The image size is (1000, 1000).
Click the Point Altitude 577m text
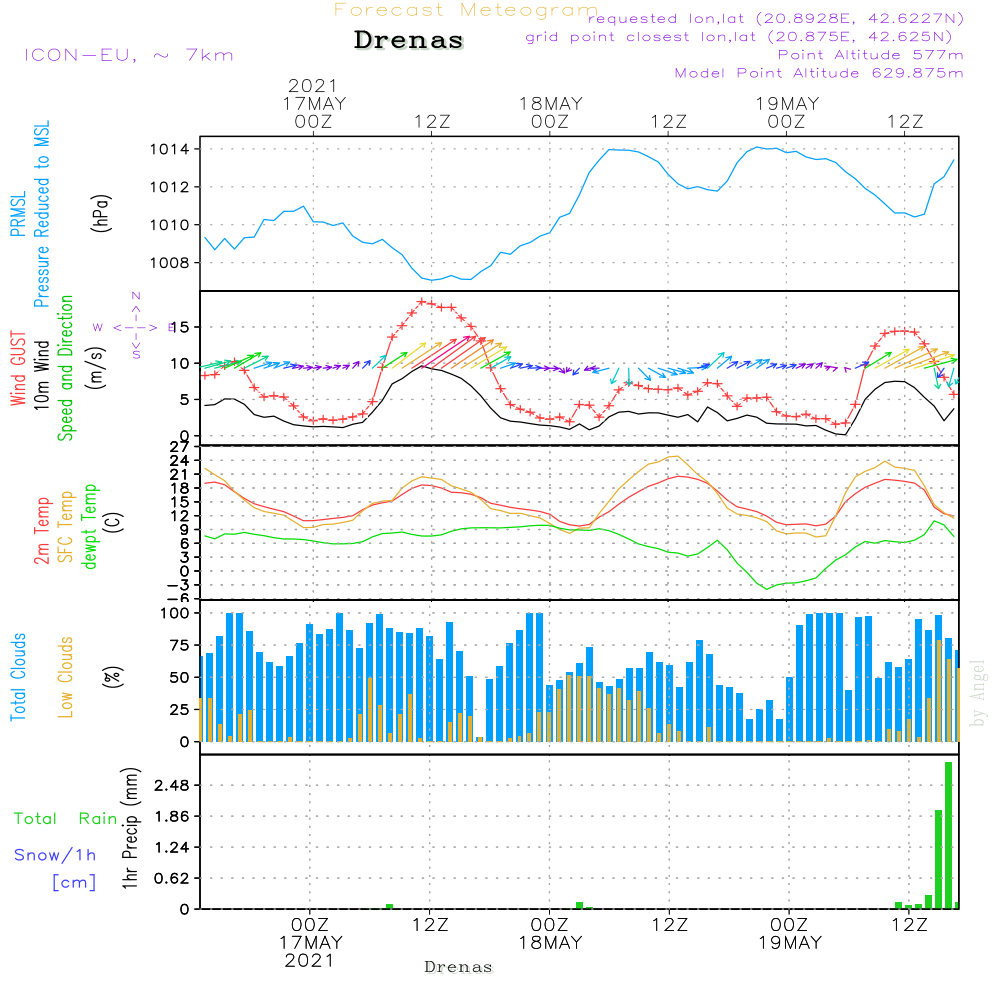[870, 55]
